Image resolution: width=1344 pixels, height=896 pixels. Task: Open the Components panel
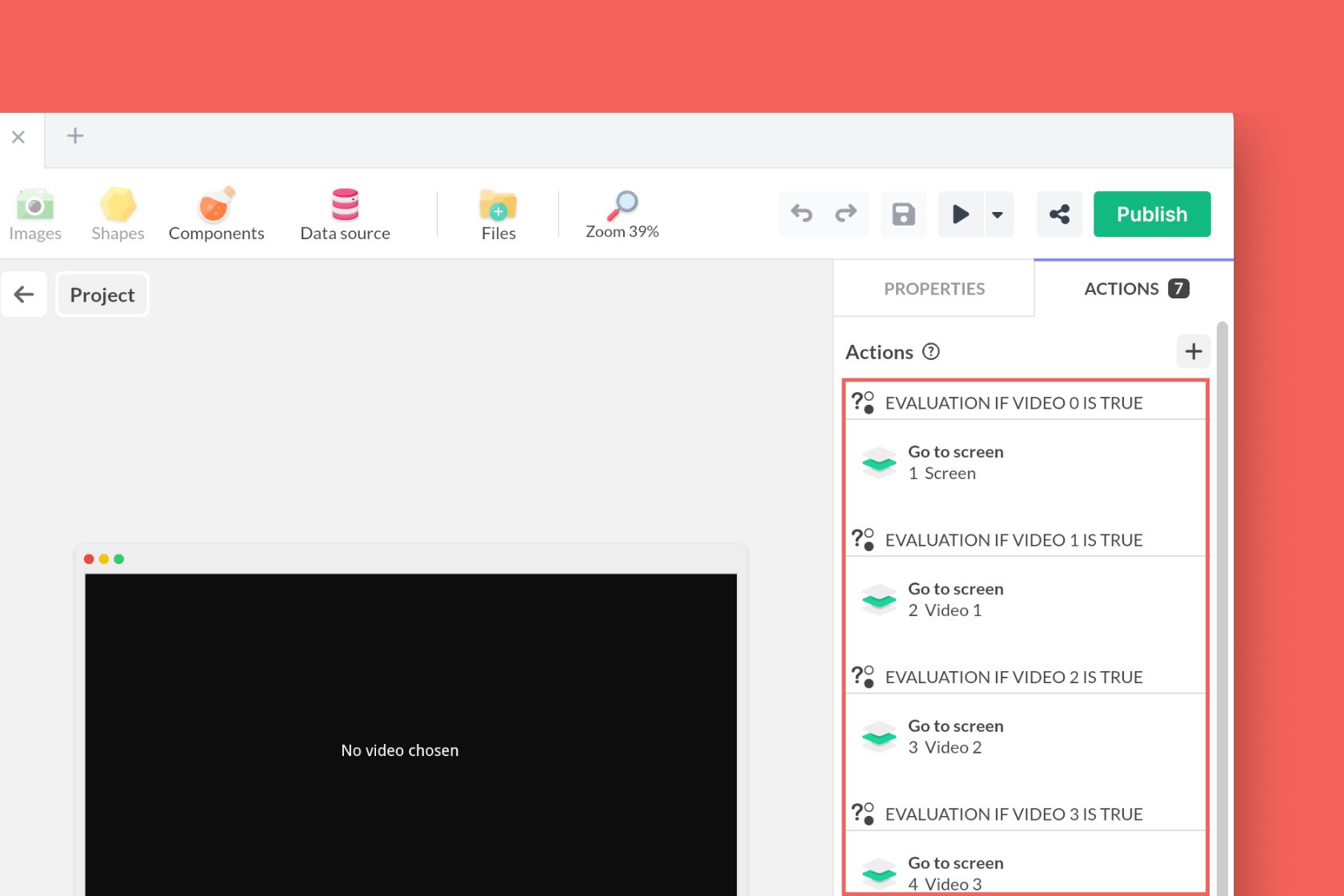pyautogui.click(x=216, y=214)
